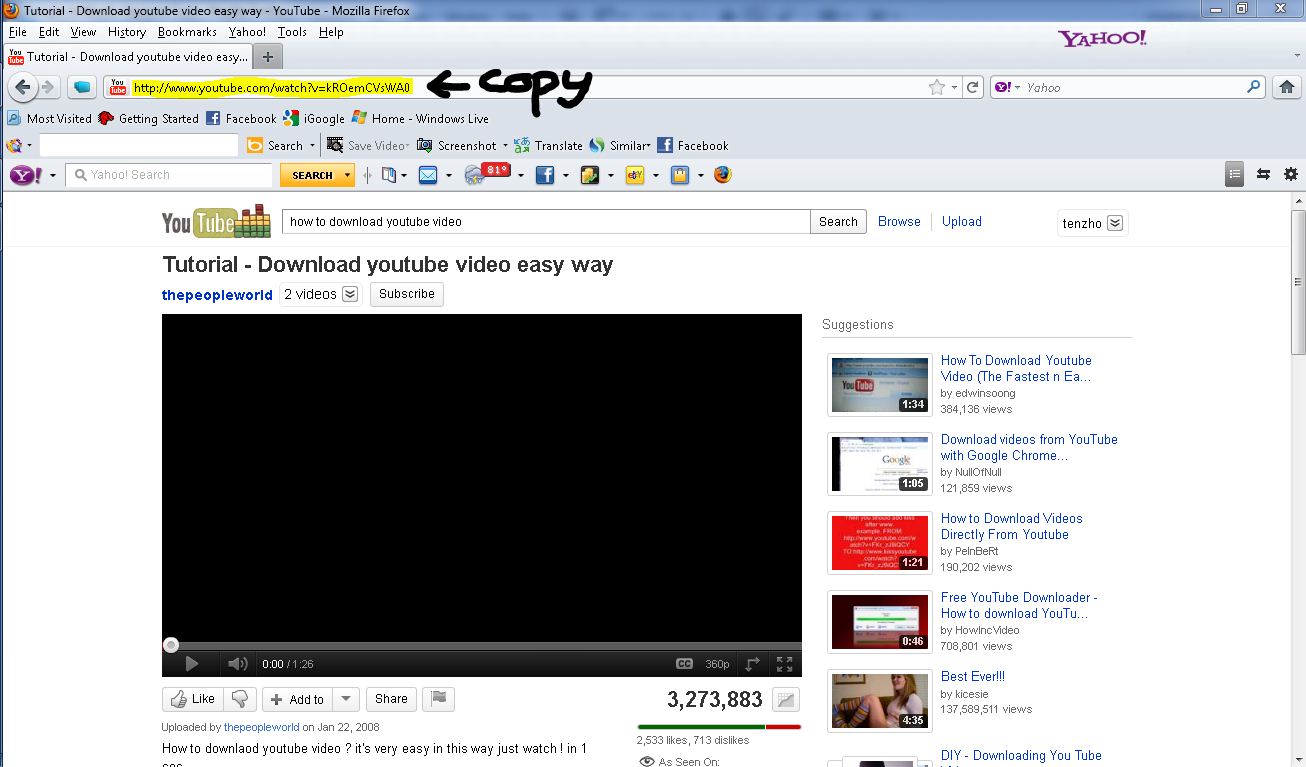Focus the YouTube search field
The width and height of the screenshot is (1306, 767).
pyautogui.click(x=546, y=222)
